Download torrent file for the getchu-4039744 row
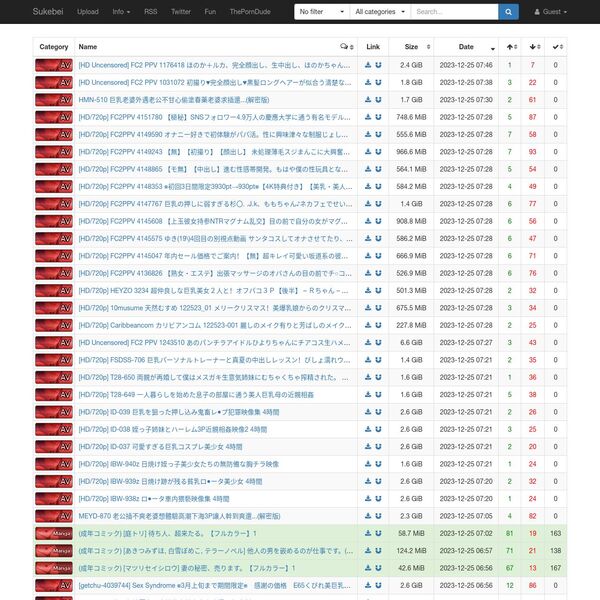 tap(367, 585)
